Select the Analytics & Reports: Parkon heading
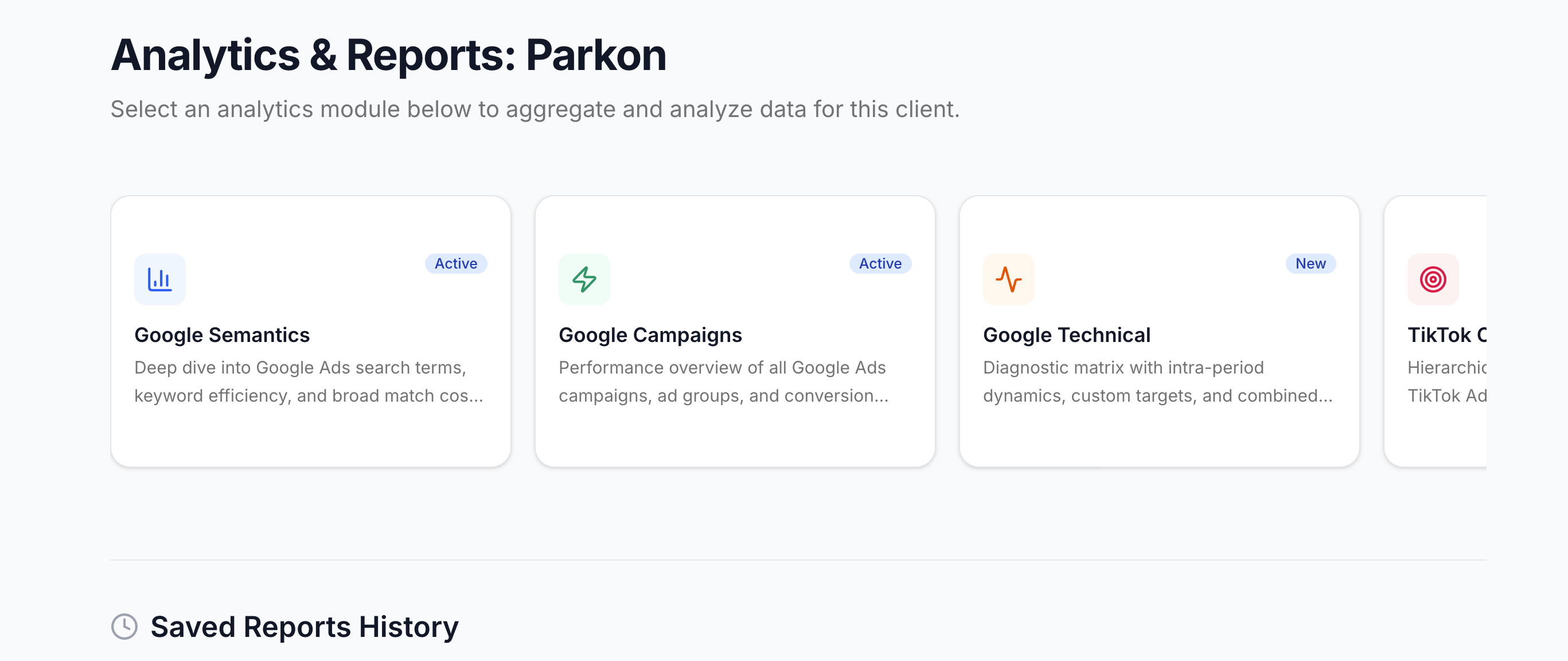 click(388, 55)
